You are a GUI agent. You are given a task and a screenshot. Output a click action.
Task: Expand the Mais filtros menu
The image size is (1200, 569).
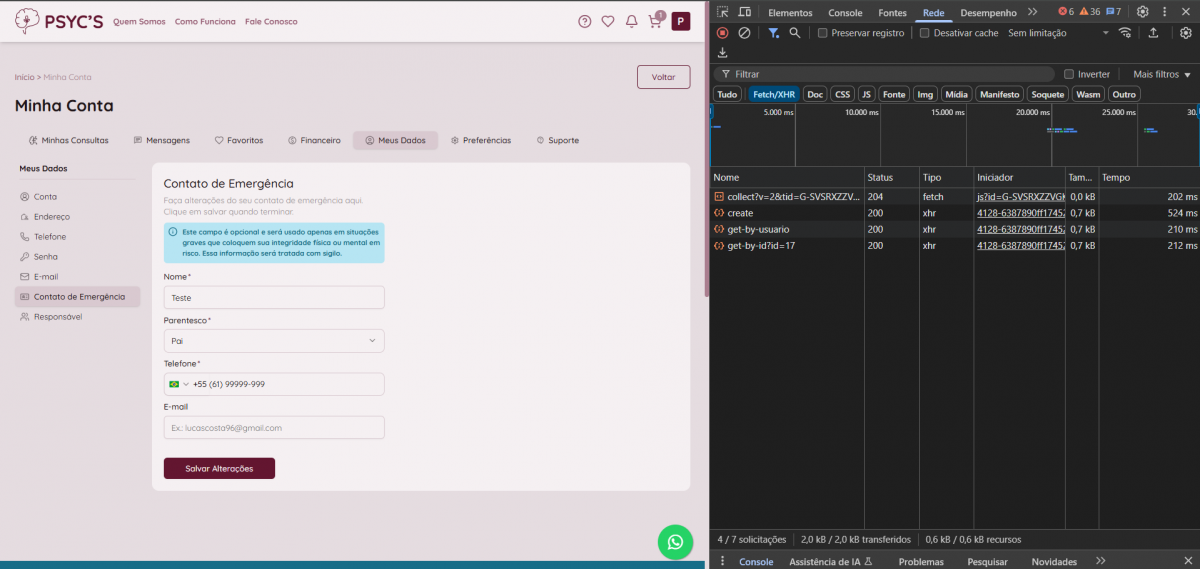(1162, 74)
